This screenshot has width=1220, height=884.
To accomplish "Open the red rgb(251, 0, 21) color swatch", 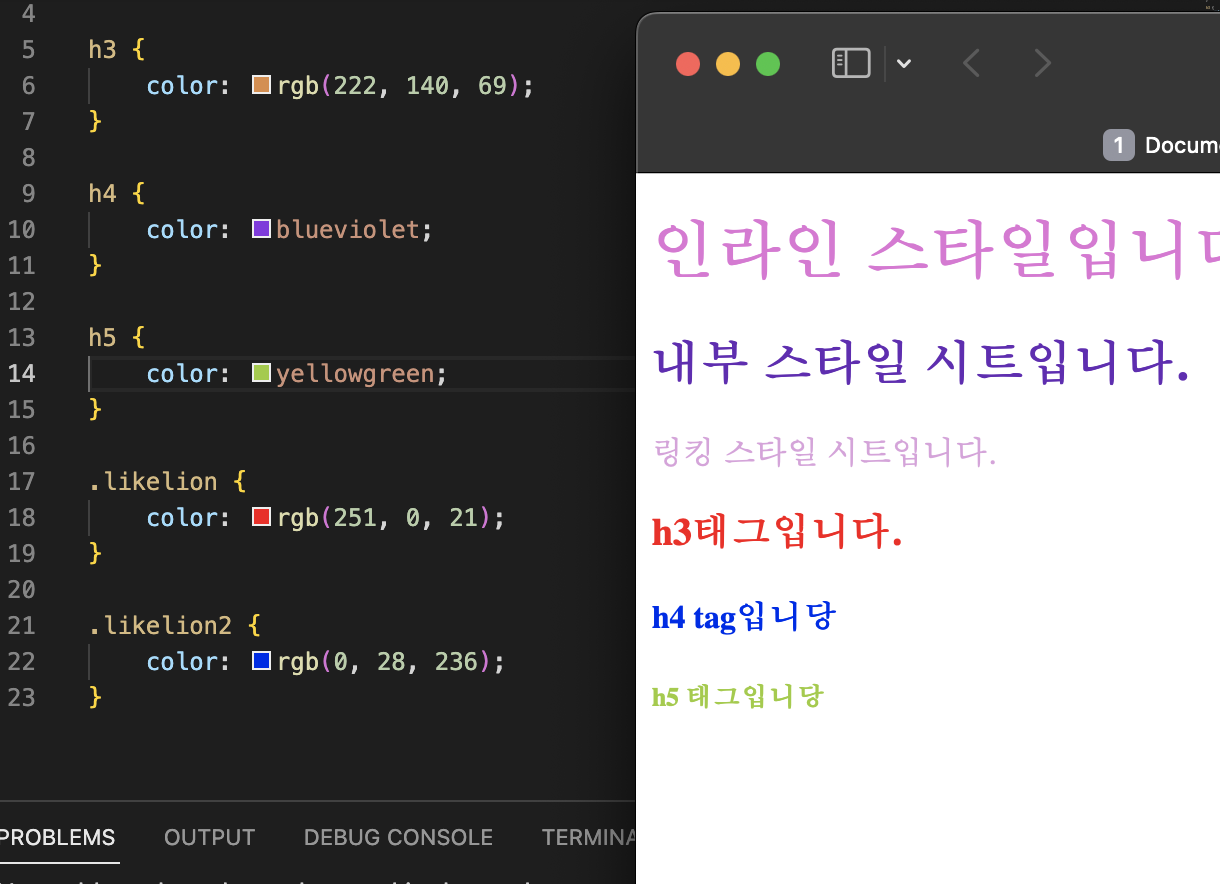I will [x=262, y=518].
